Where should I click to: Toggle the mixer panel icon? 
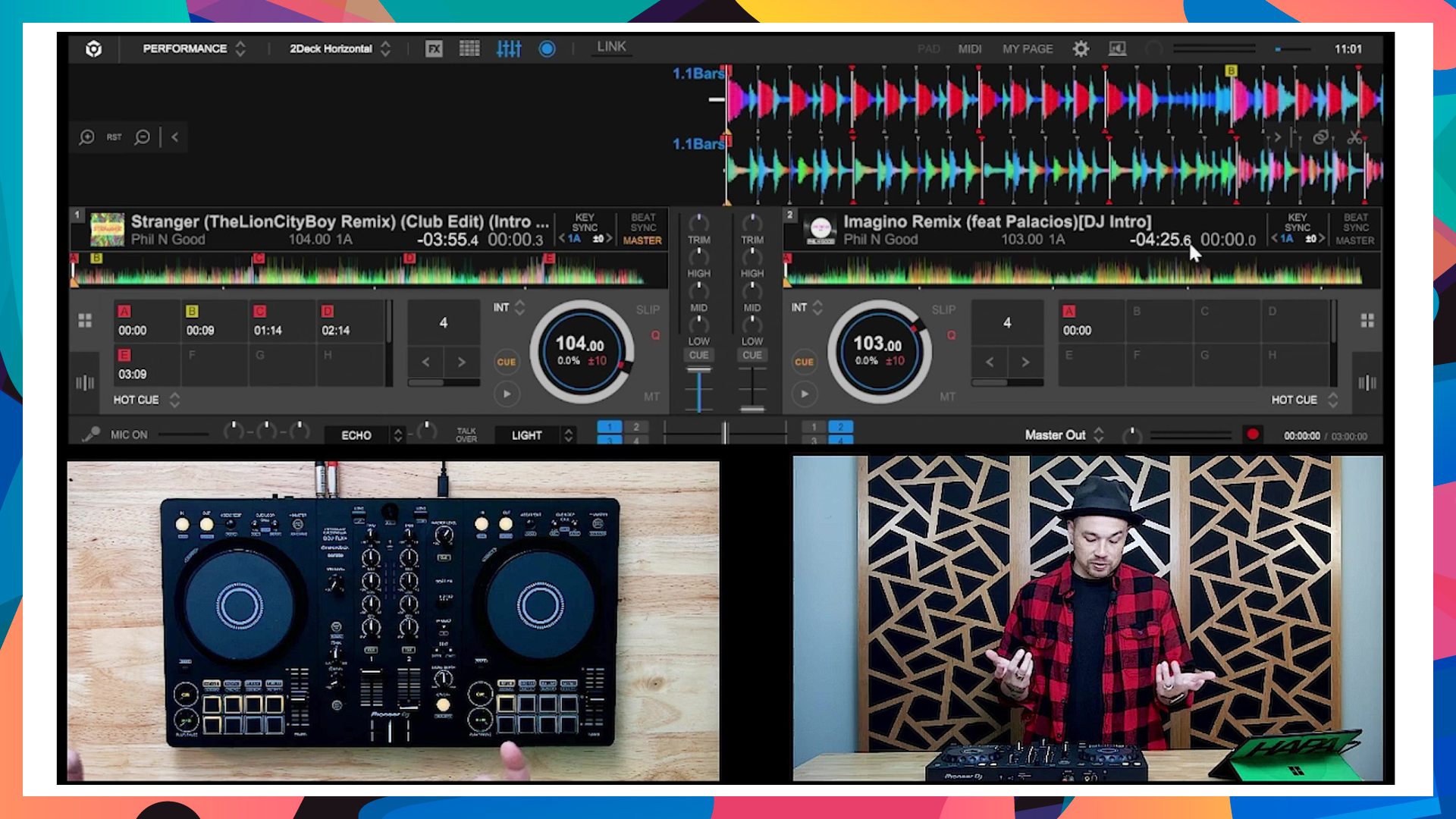[509, 49]
